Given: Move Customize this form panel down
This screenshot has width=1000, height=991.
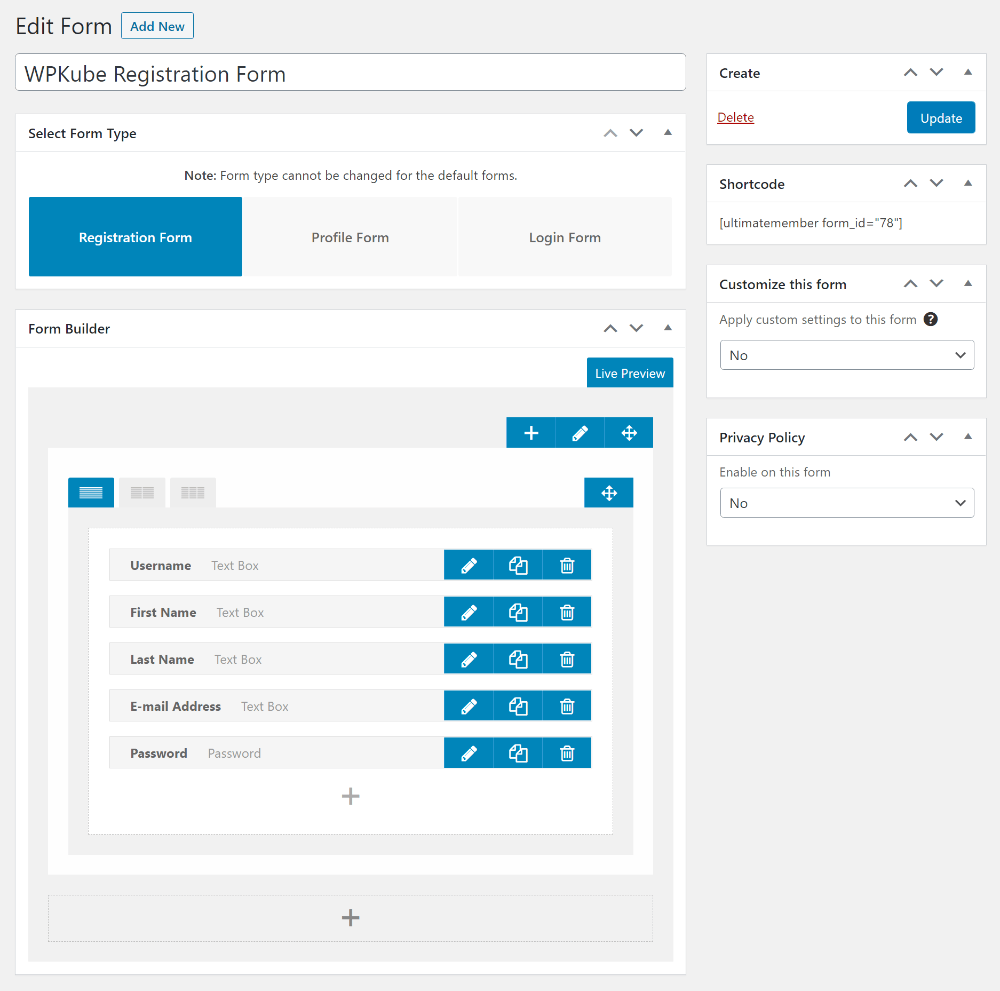Looking at the screenshot, I should click(x=936, y=284).
